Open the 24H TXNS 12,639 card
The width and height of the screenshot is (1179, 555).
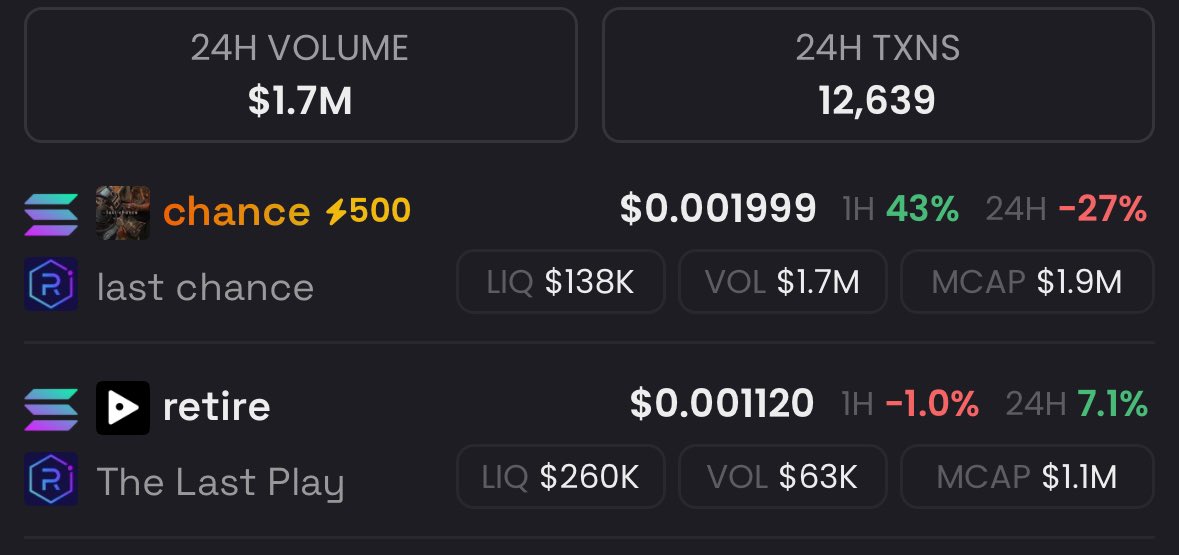[877, 75]
